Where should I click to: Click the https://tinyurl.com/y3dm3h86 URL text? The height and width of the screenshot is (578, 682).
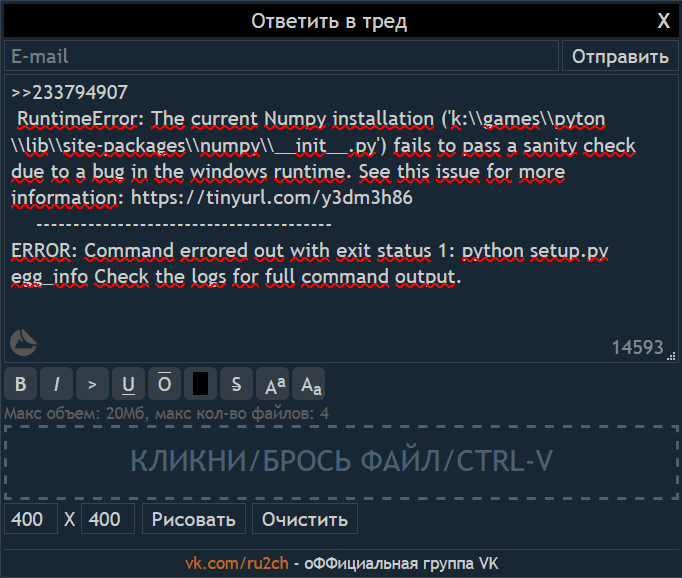click(272, 198)
